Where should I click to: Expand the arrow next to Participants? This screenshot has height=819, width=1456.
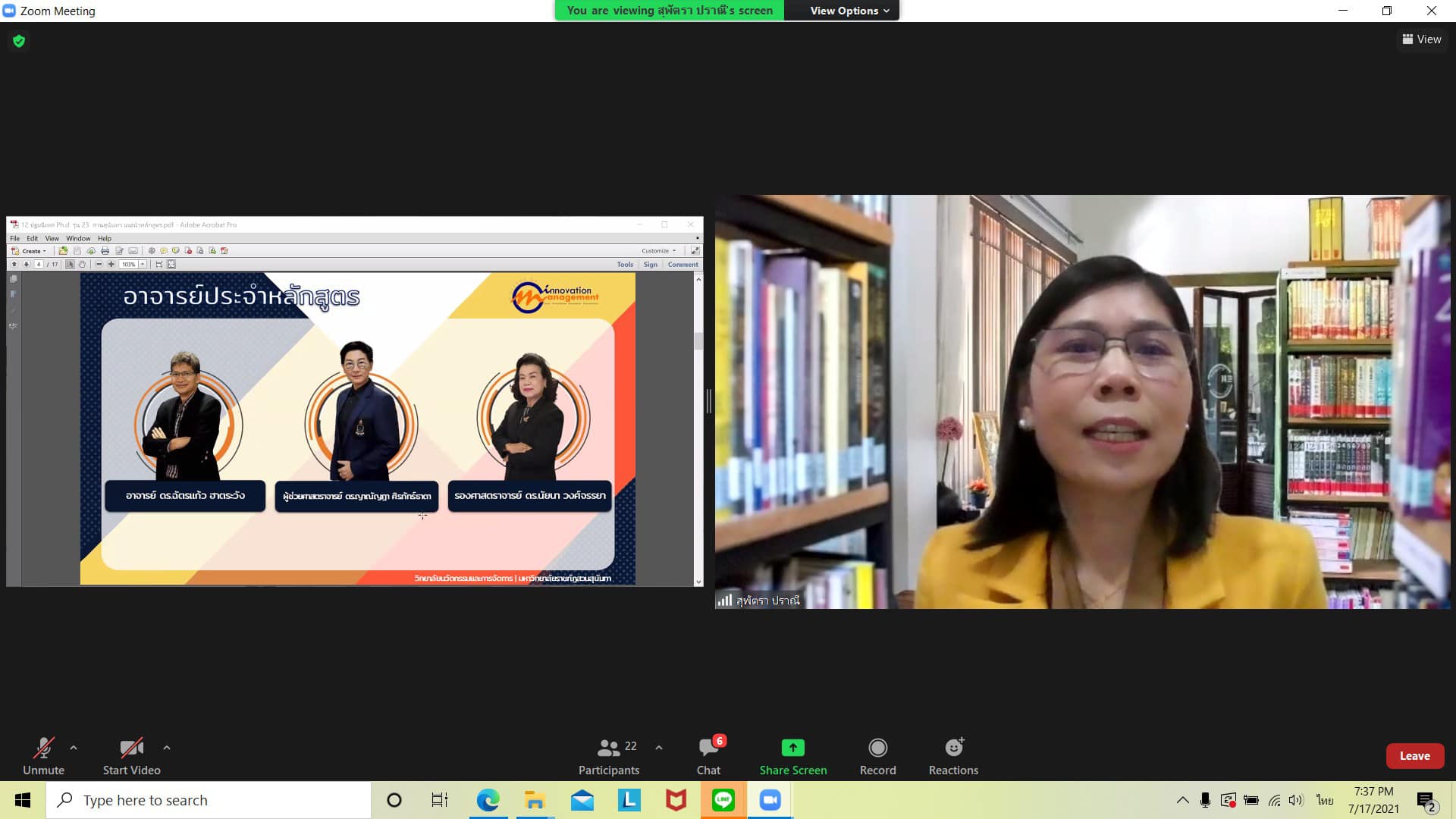(x=659, y=748)
